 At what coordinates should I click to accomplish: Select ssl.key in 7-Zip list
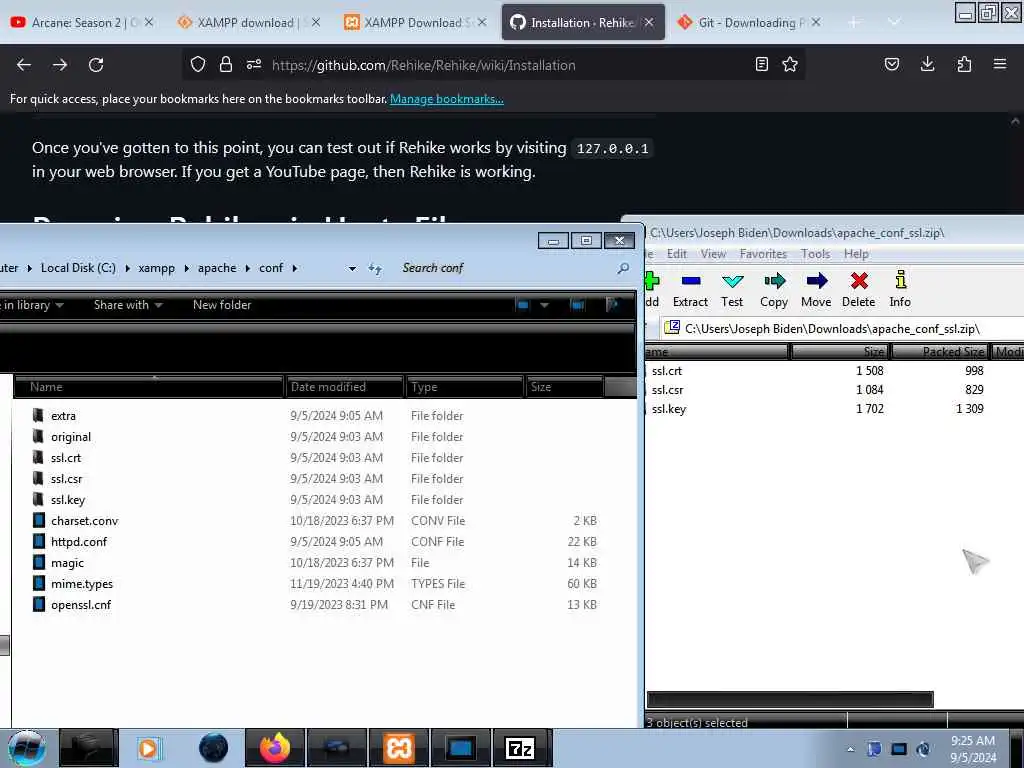click(669, 409)
